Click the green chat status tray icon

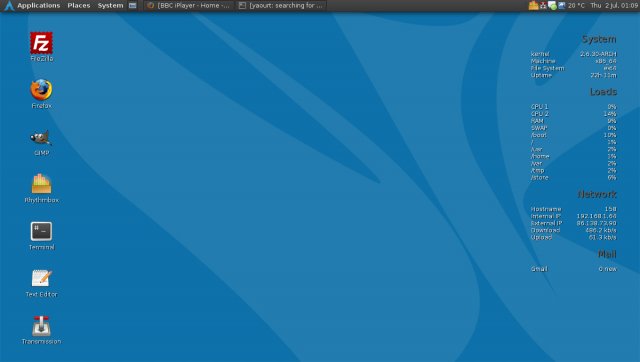click(552, 6)
